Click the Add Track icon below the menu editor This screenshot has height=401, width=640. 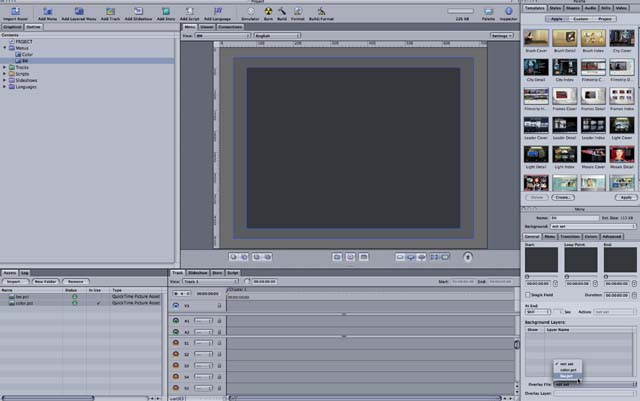[x=364, y=257]
